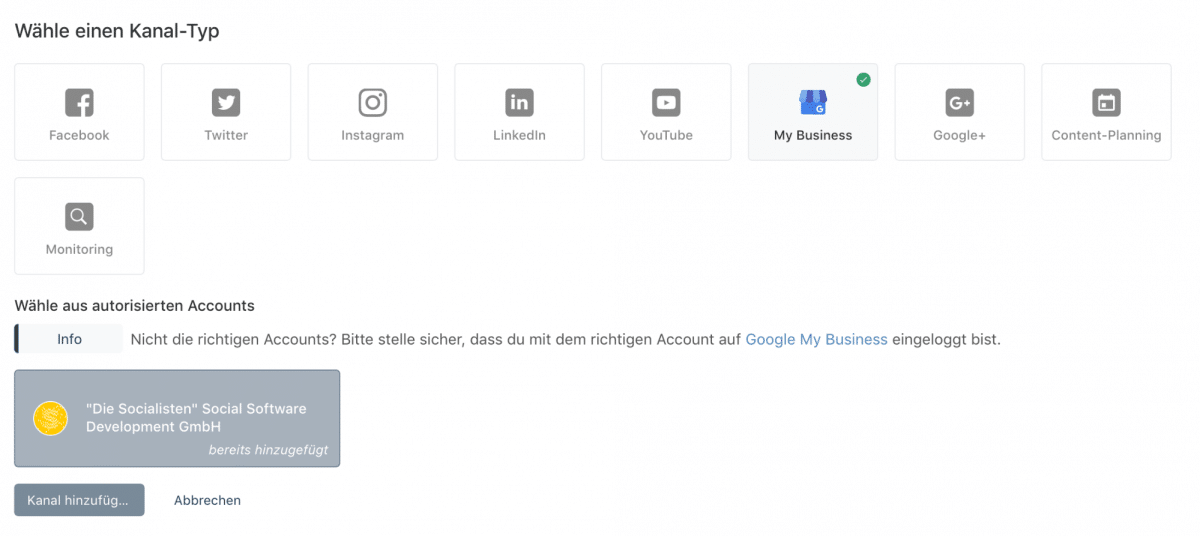
Task: Click Abbrechen to cancel
Action: point(207,500)
